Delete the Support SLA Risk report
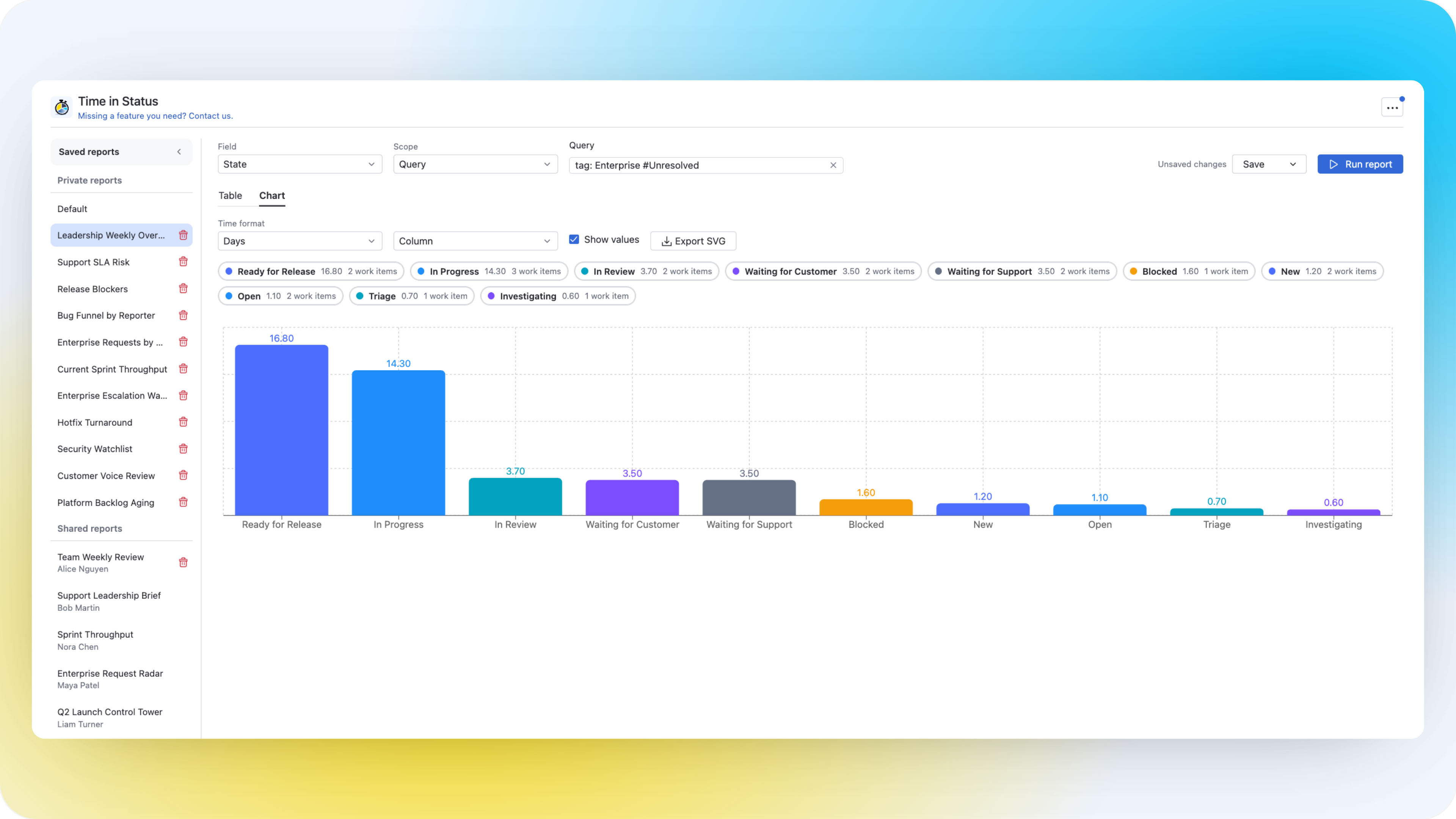The image size is (1456, 819). (x=183, y=262)
